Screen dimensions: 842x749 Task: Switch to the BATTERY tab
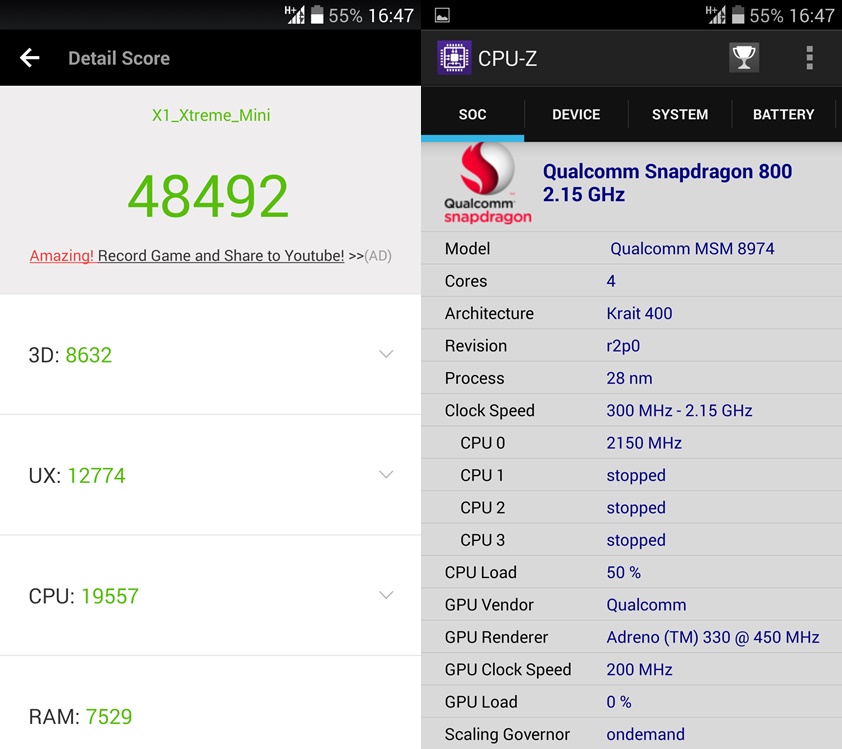(x=783, y=114)
